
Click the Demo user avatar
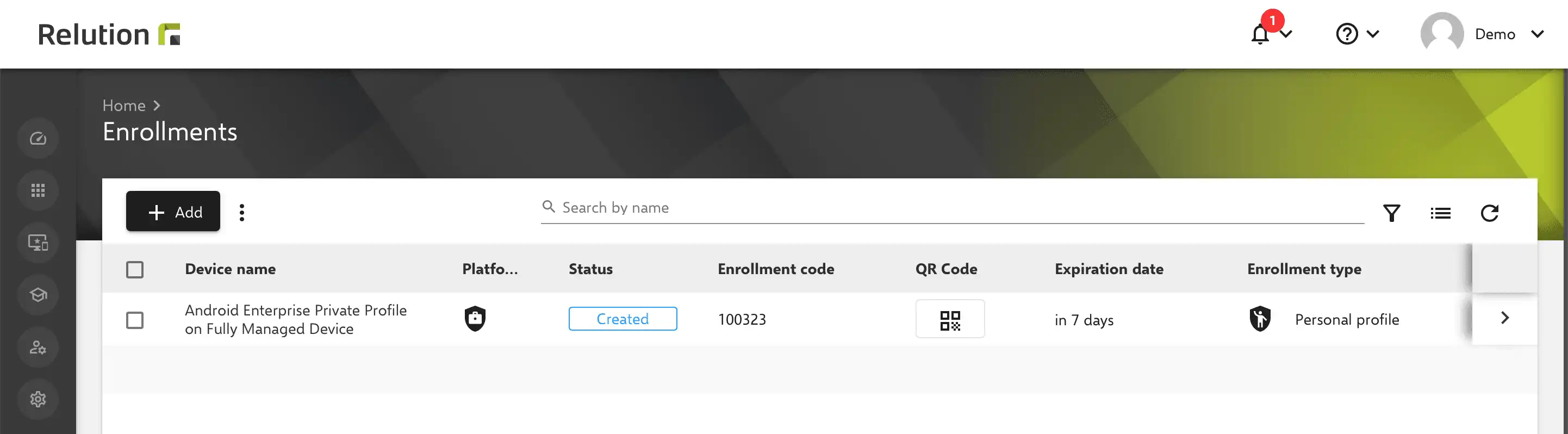click(1441, 34)
